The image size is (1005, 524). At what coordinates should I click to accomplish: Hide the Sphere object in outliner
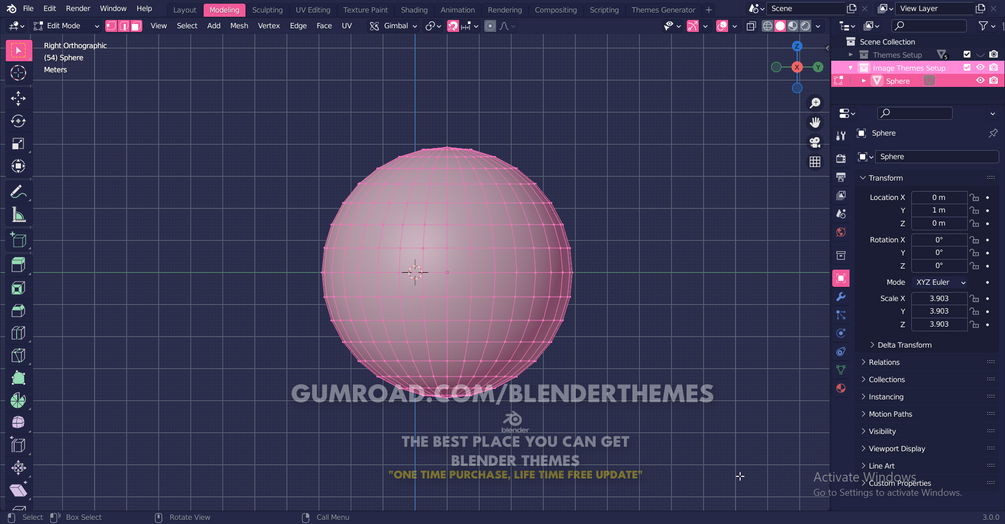(x=980, y=81)
